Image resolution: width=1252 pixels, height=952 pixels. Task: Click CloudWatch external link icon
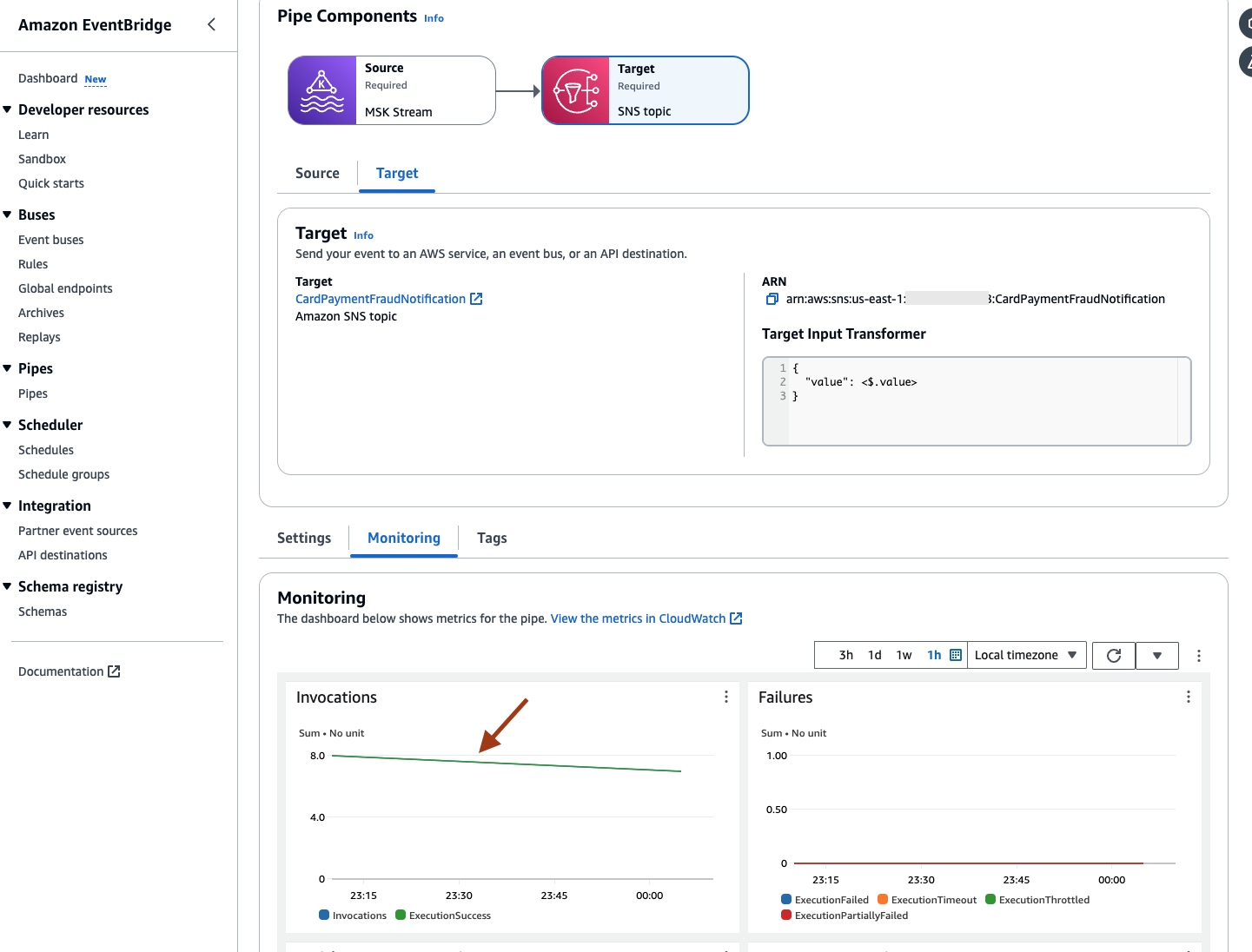(736, 618)
